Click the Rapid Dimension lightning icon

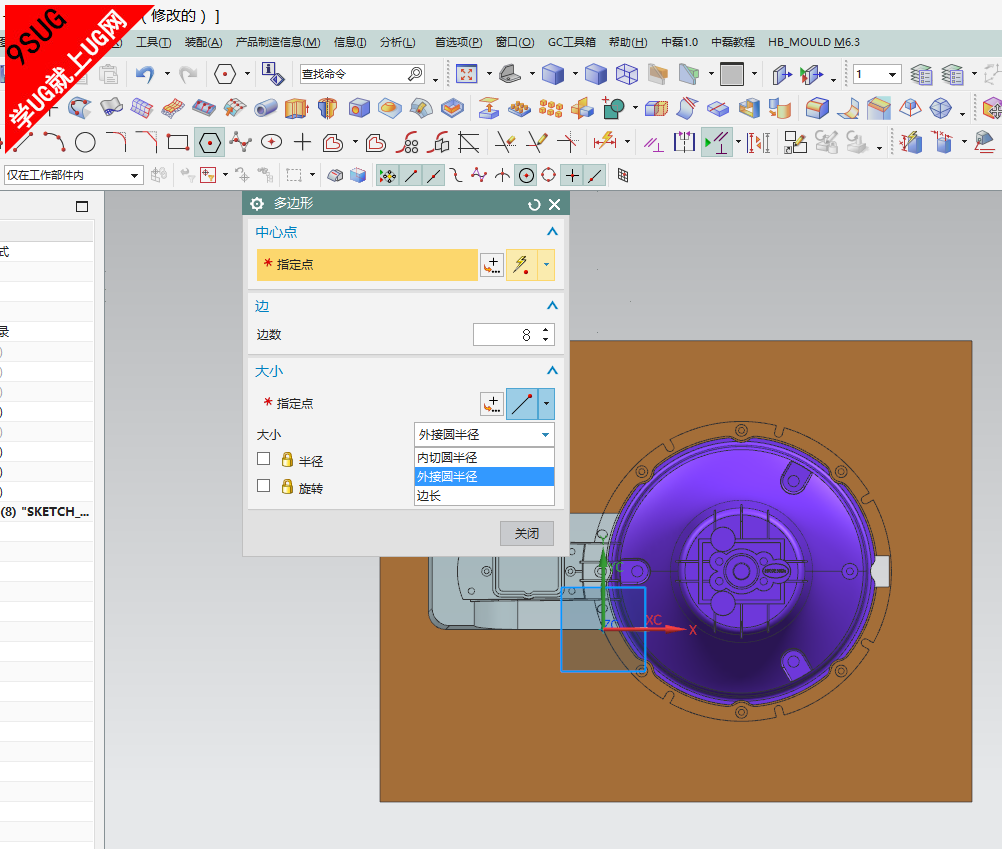point(604,142)
